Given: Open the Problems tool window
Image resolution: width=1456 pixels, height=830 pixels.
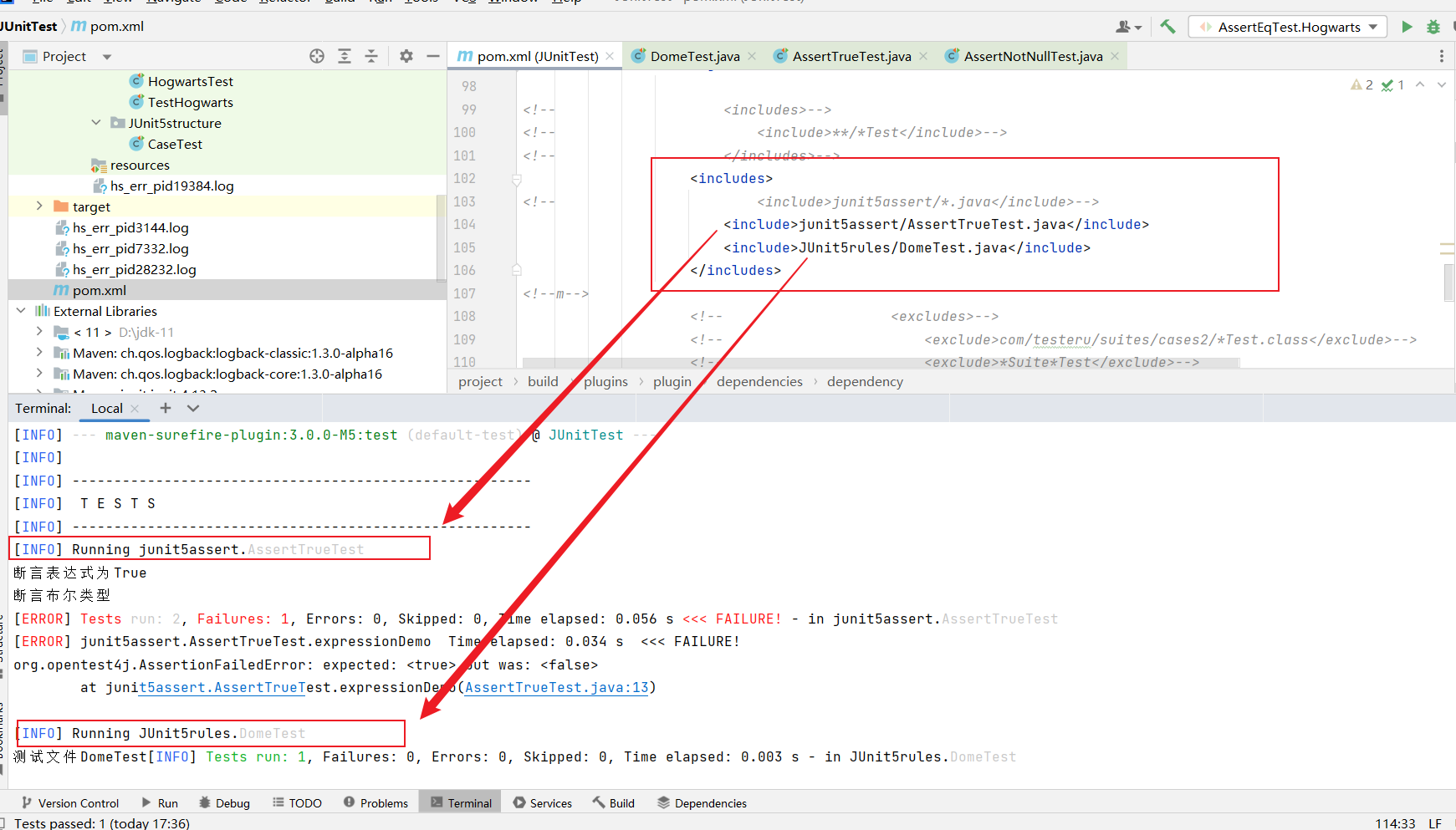Looking at the screenshot, I should 375,802.
